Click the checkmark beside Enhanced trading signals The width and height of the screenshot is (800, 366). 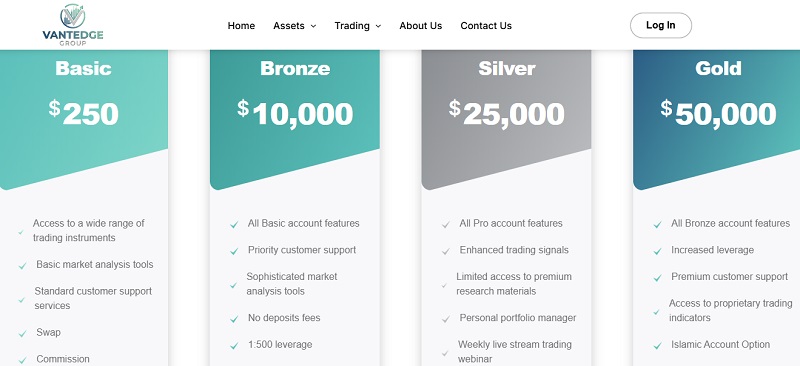point(446,251)
